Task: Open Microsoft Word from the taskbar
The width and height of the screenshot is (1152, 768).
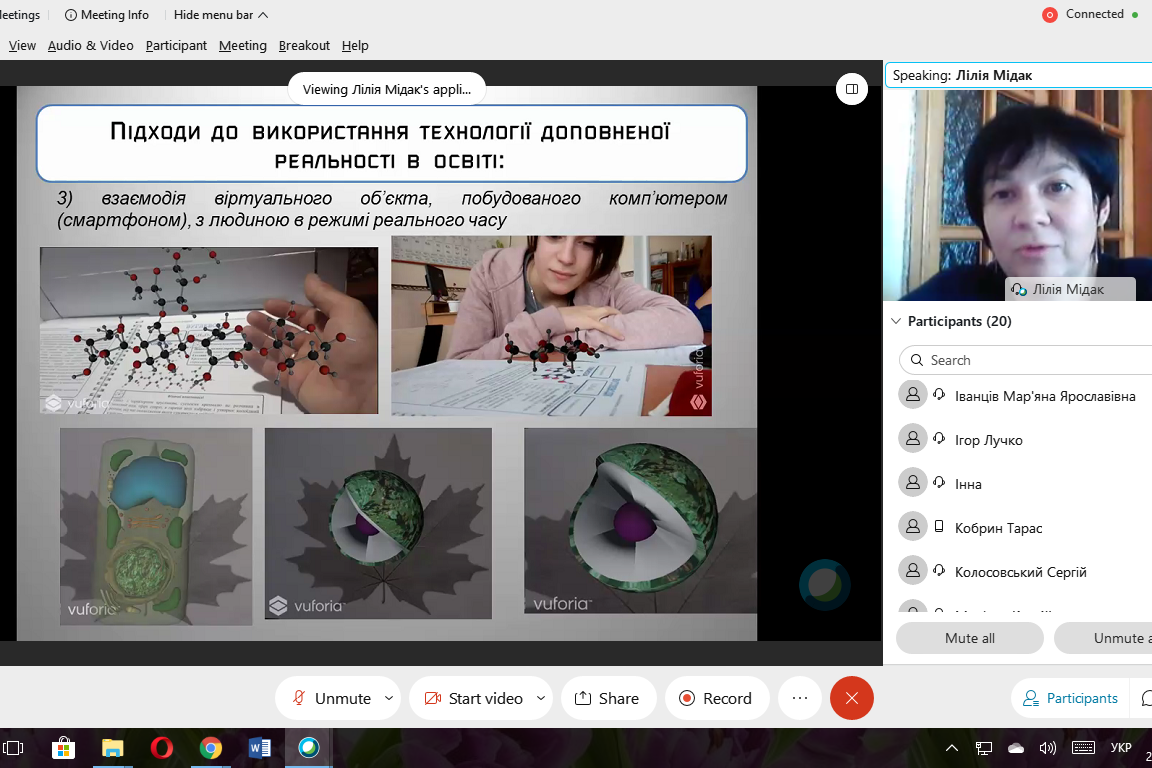Action: click(259, 748)
